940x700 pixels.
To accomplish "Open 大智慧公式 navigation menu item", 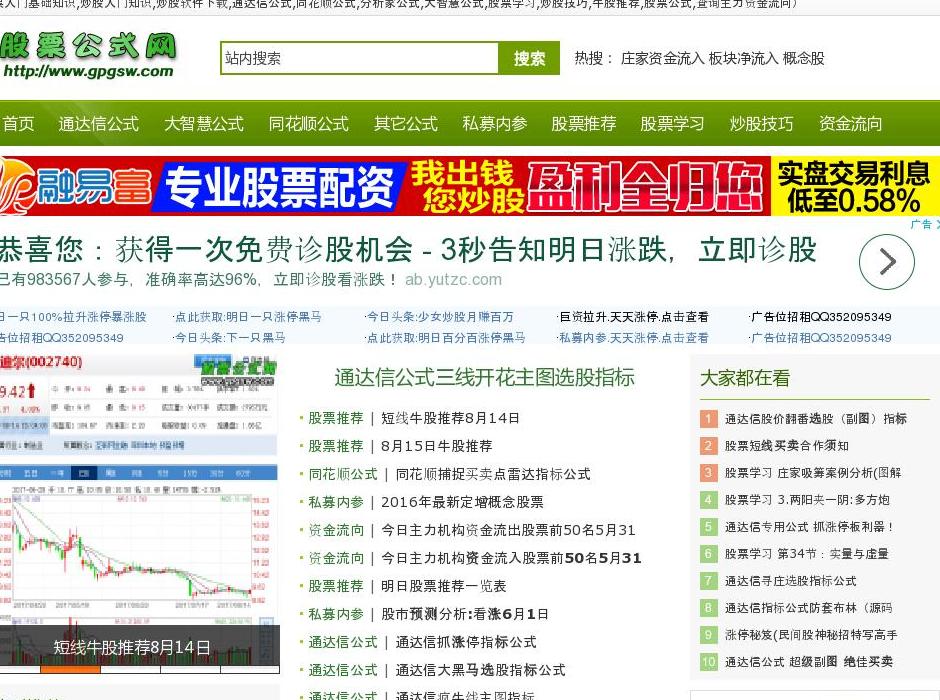I will pyautogui.click(x=204, y=123).
